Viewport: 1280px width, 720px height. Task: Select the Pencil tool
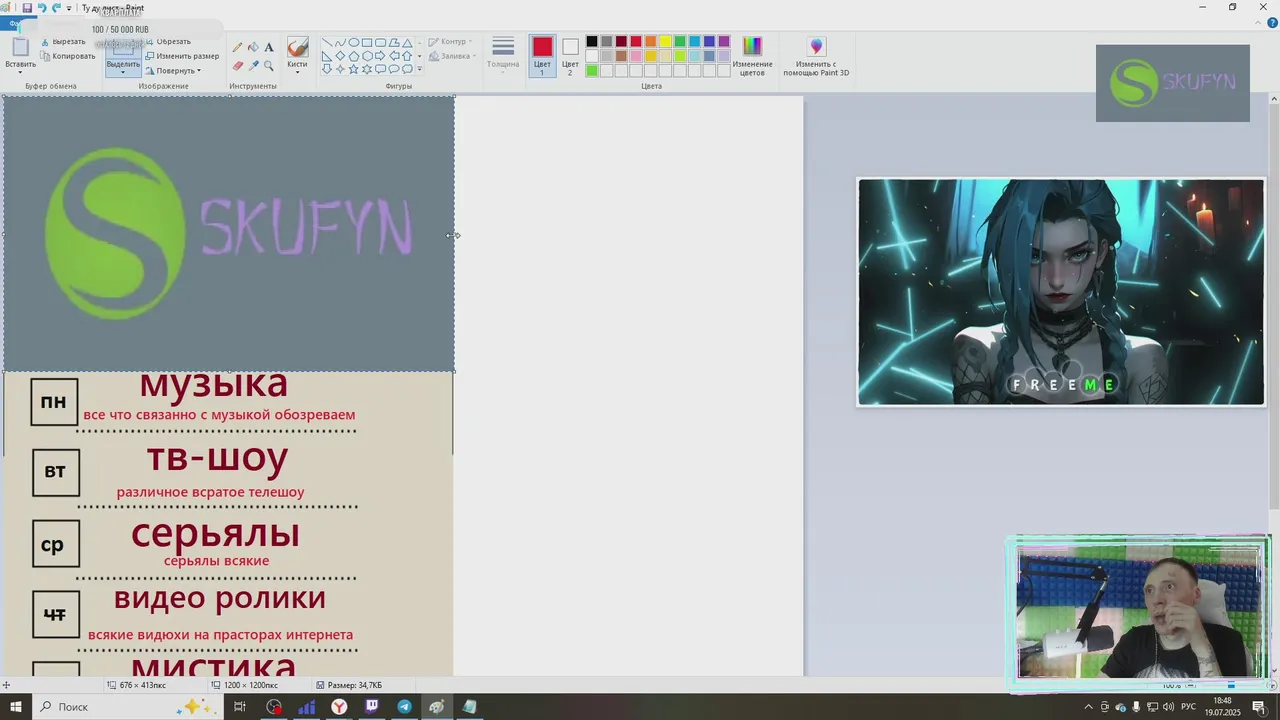[237, 47]
